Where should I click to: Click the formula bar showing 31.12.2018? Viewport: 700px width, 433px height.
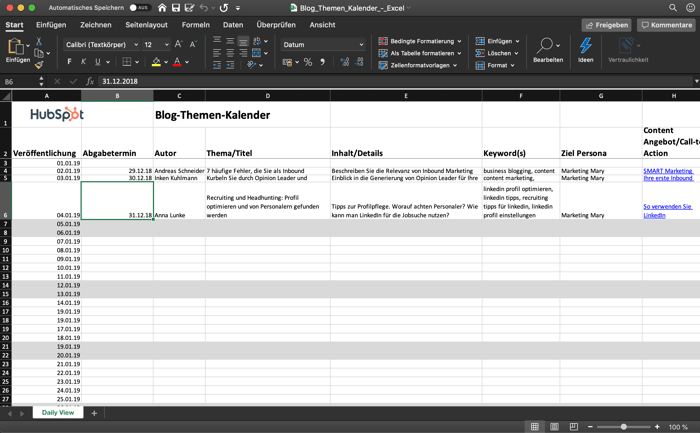tap(395, 81)
